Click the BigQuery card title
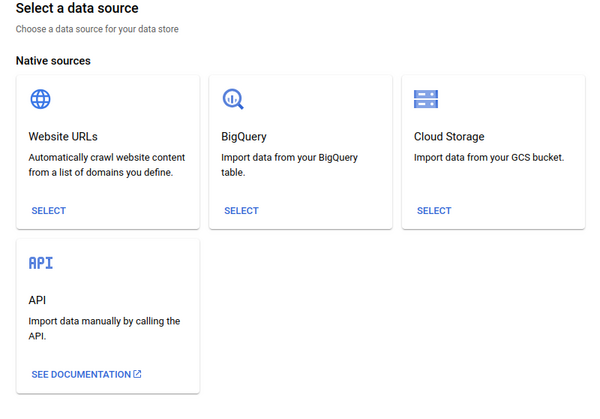The image size is (600, 419). [x=244, y=137]
